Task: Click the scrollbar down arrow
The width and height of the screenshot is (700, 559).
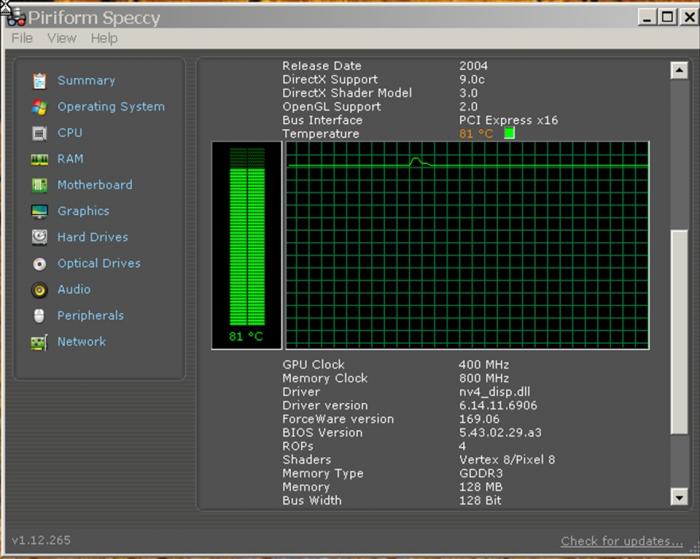Action: [x=679, y=497]
